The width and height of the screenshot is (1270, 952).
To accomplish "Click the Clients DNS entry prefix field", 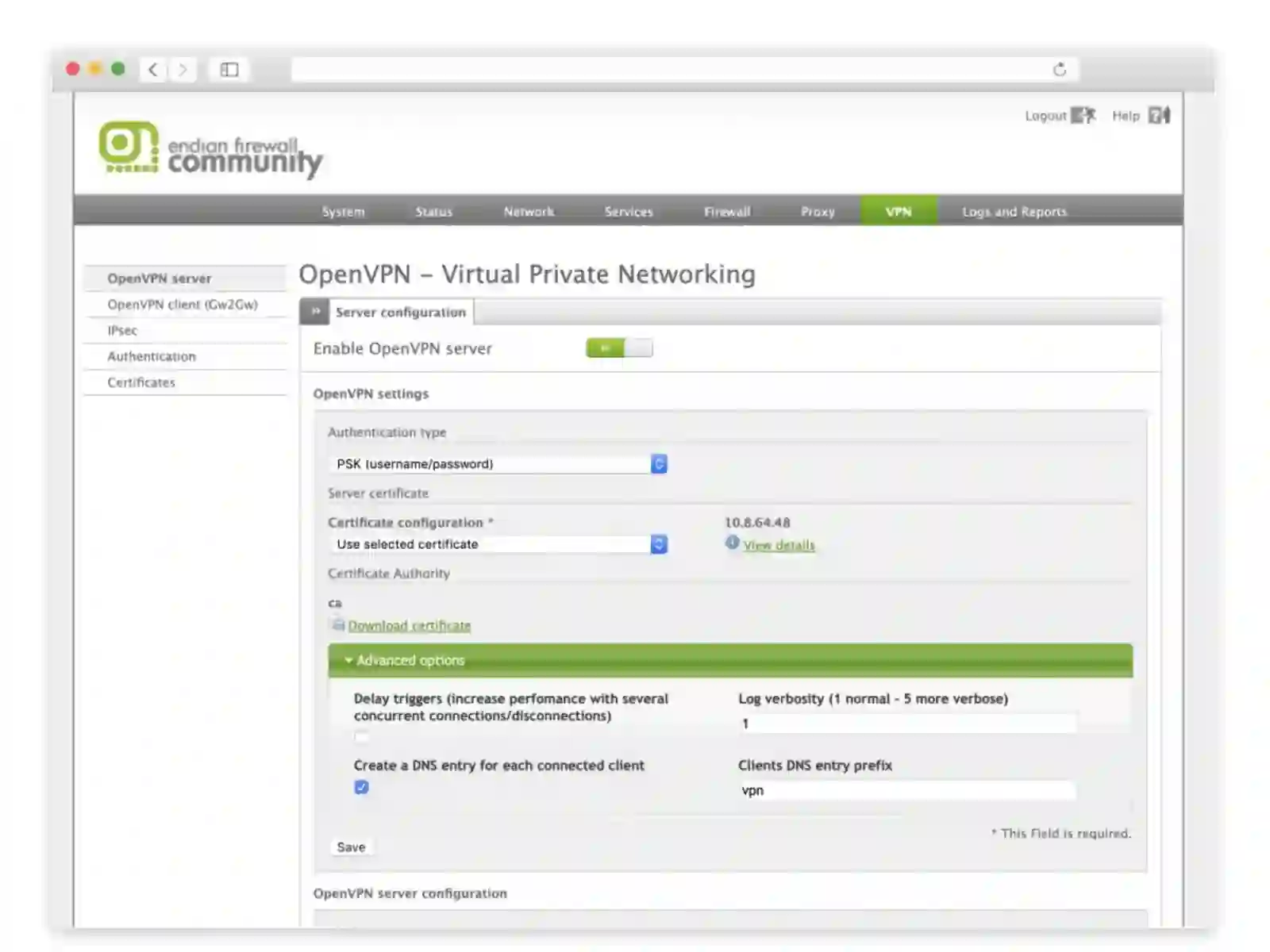I will click(907, 790).
